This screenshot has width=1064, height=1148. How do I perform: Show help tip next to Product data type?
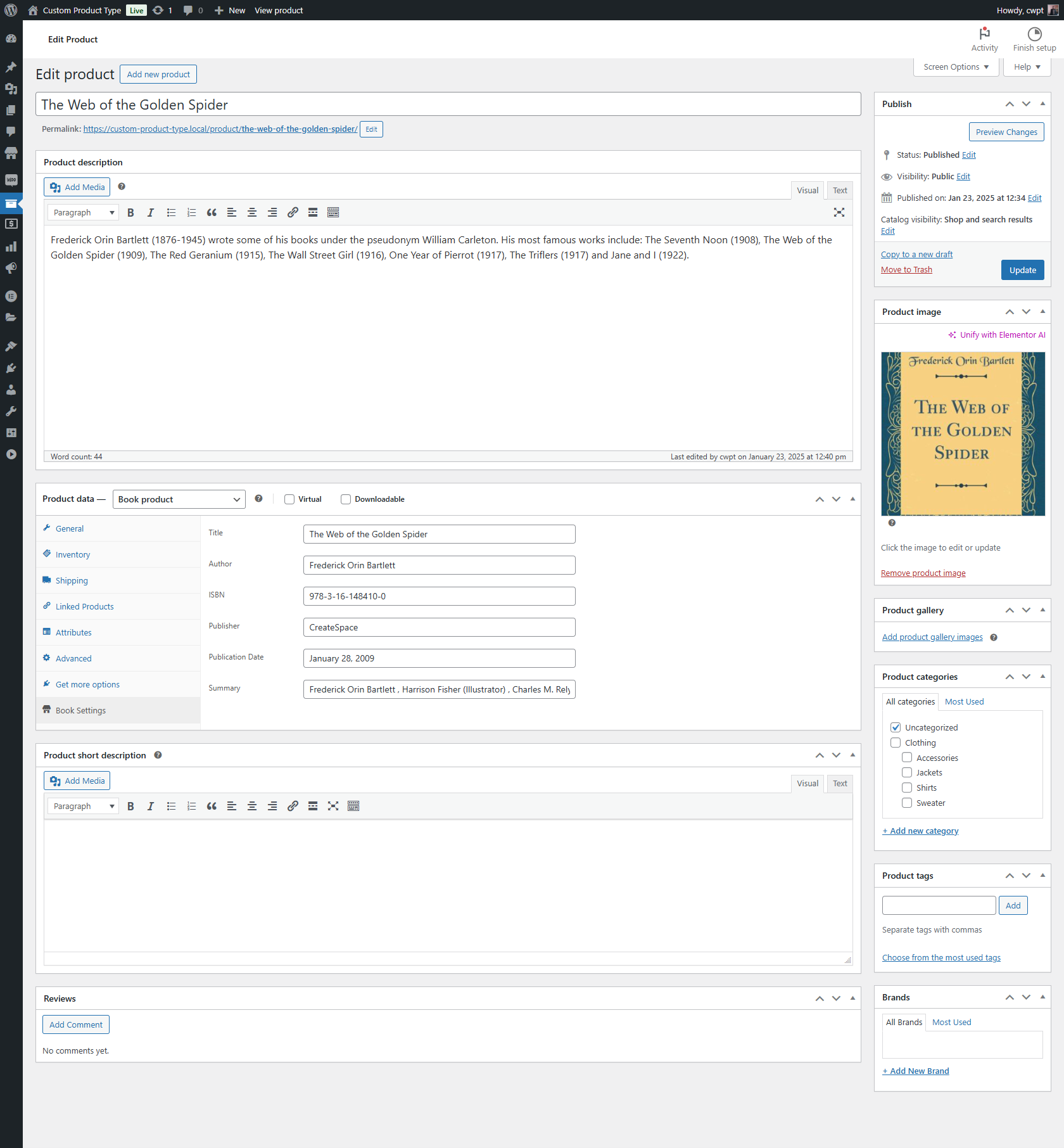point(258,499)
